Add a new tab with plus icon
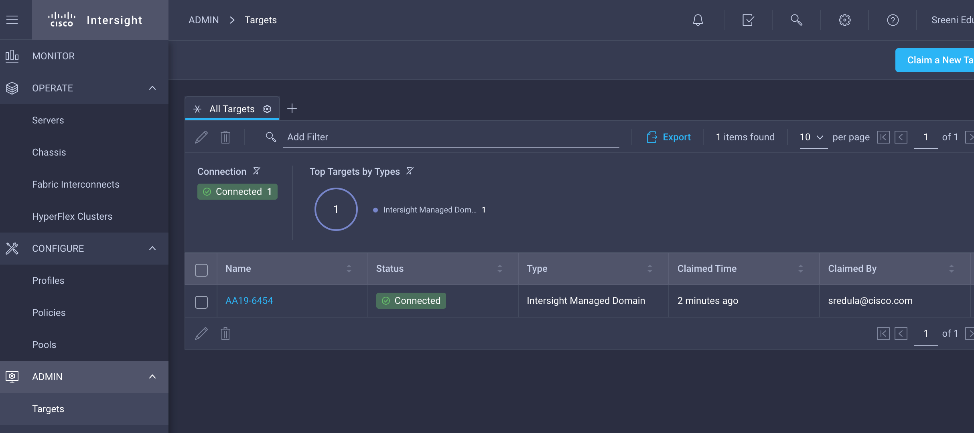The height and width of the screenshot is (433, 974). pos(292,109)
